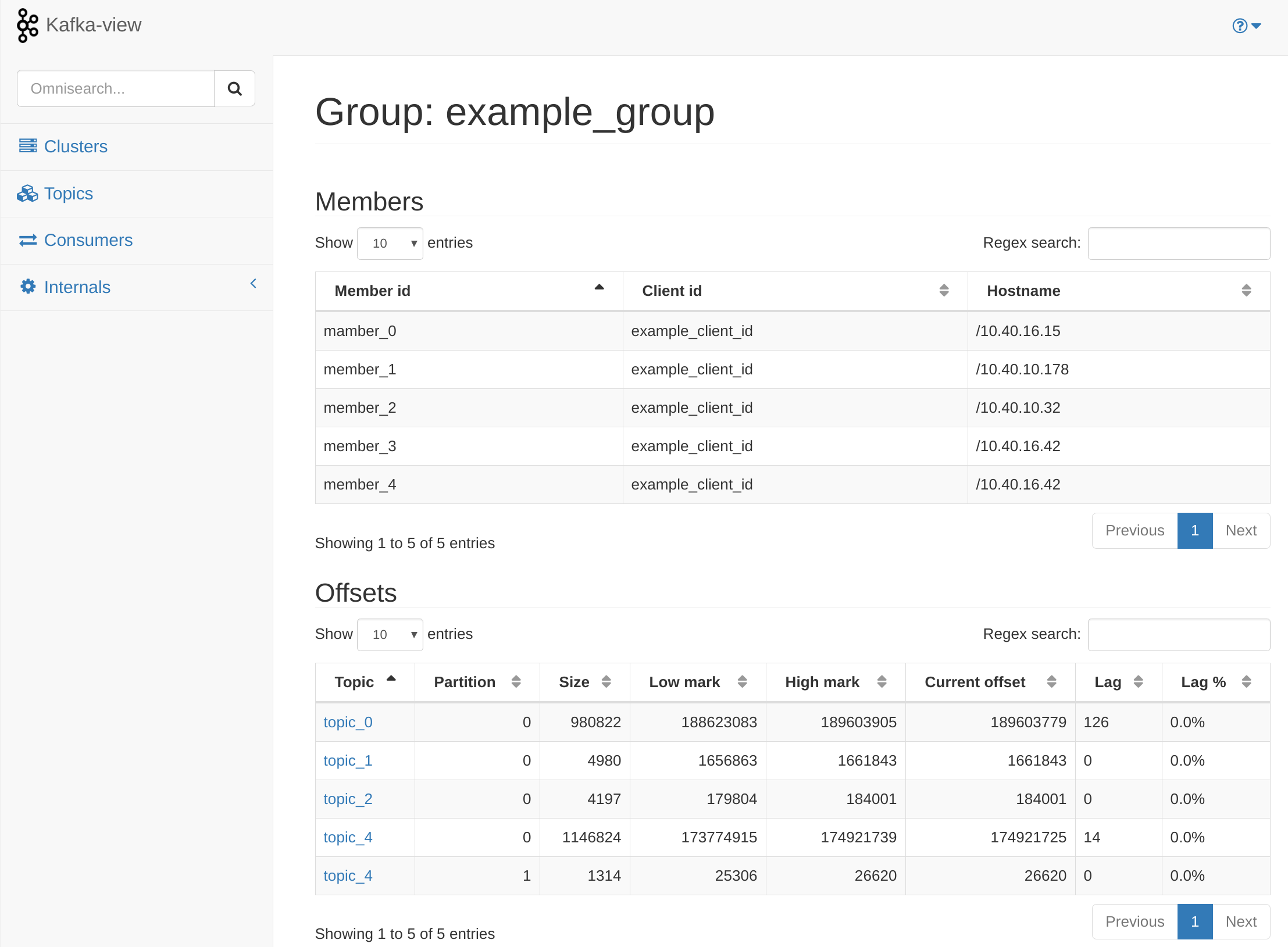Go to Clusters in sidebar
The width and height of the screenshot is (1288, 947).
point(76,146)
